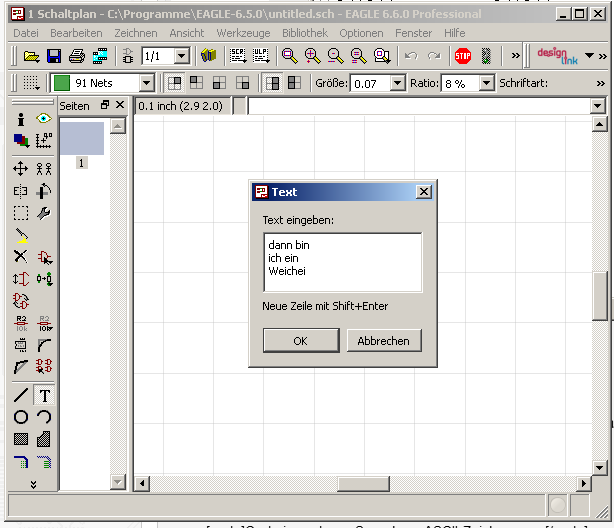Select the Arc drawing tool

44,417
